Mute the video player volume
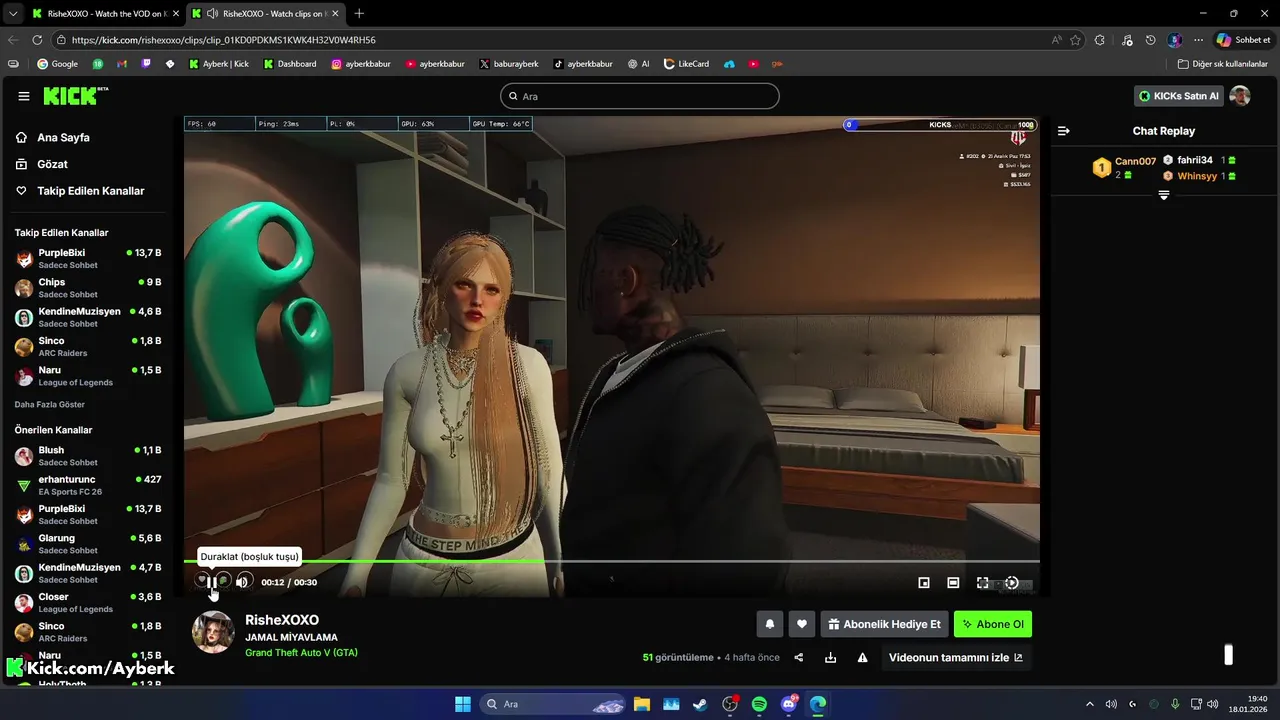The width and height of the screenshot is (1280, 720). [243, 582]
